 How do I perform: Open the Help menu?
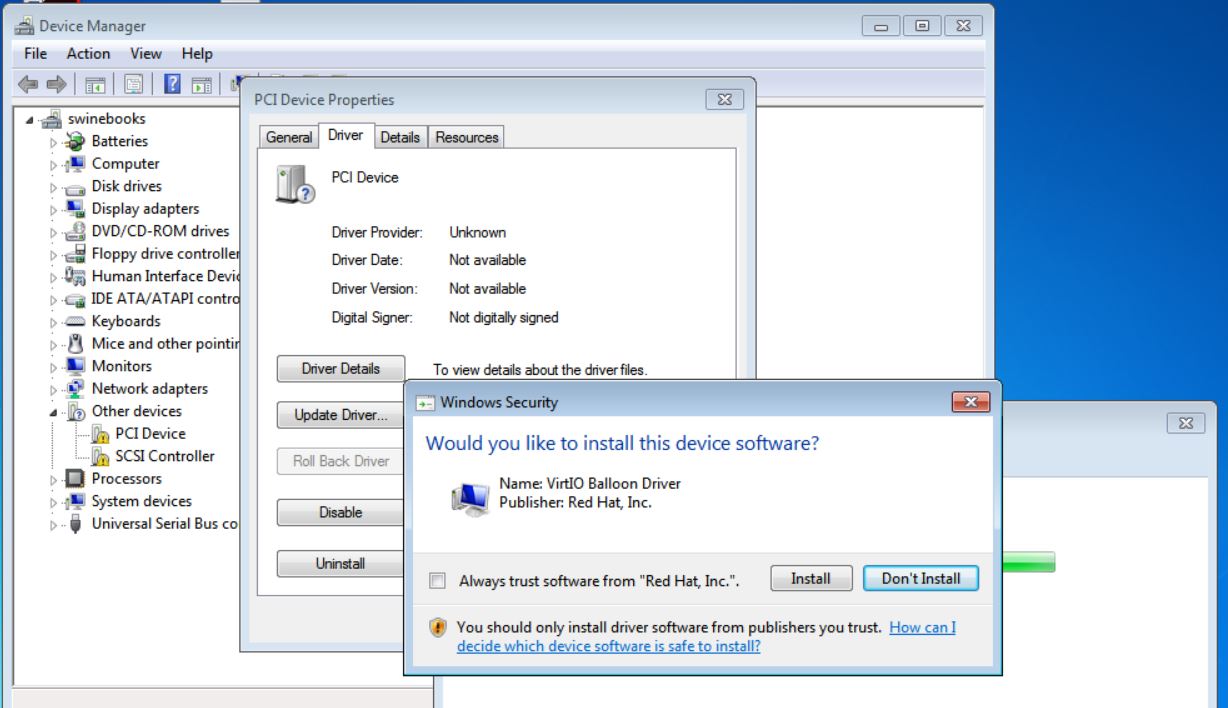[x=197, y=53]
